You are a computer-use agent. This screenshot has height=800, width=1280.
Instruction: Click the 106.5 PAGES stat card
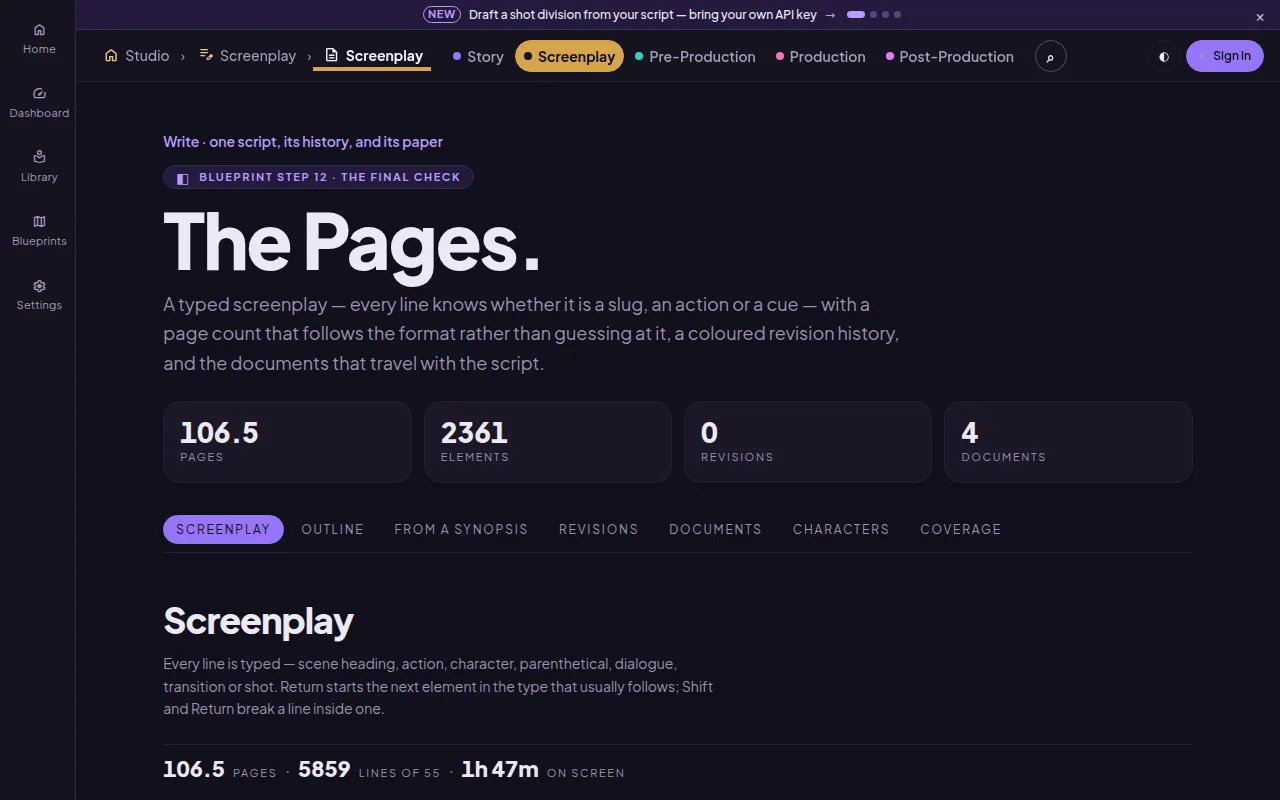tap(287, 442)
